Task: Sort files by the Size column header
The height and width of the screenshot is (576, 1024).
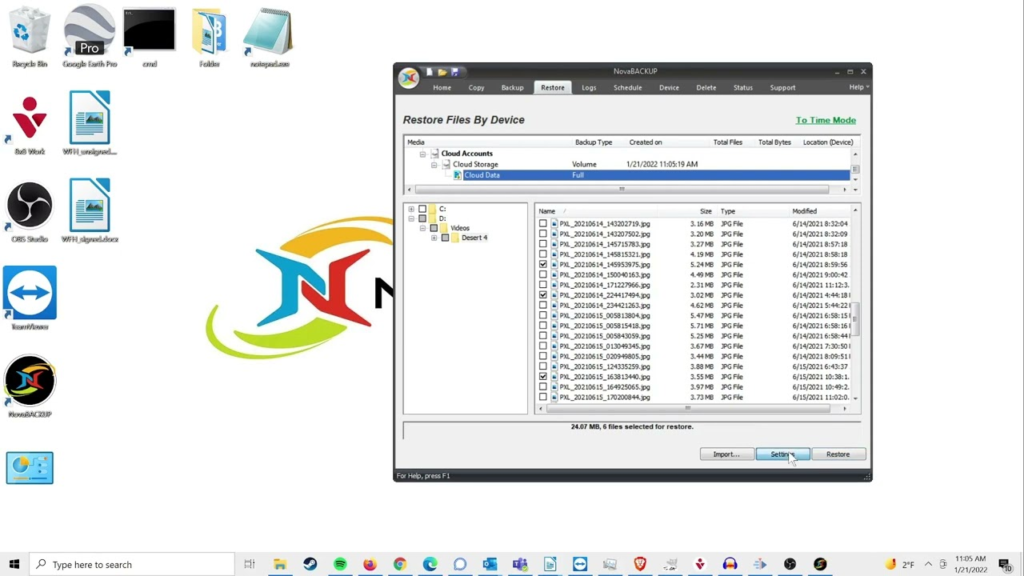Action: coord(706,212)
